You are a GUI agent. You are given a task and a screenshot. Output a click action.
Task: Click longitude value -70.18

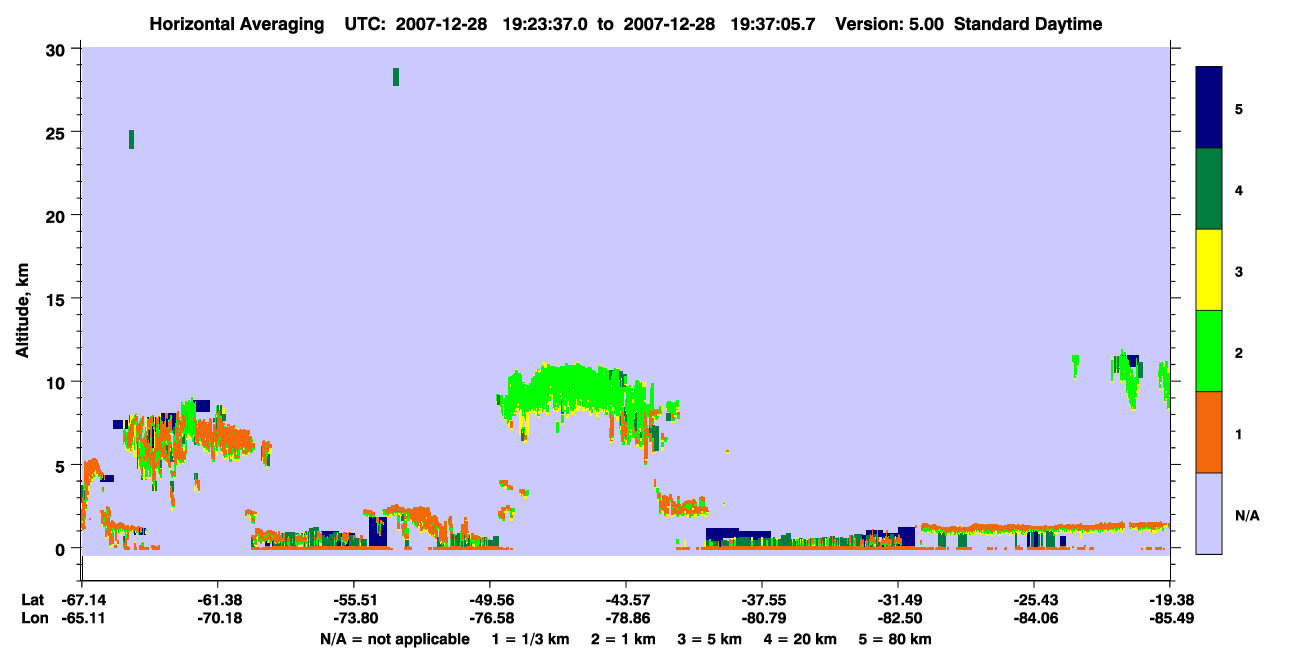[218, 618]
